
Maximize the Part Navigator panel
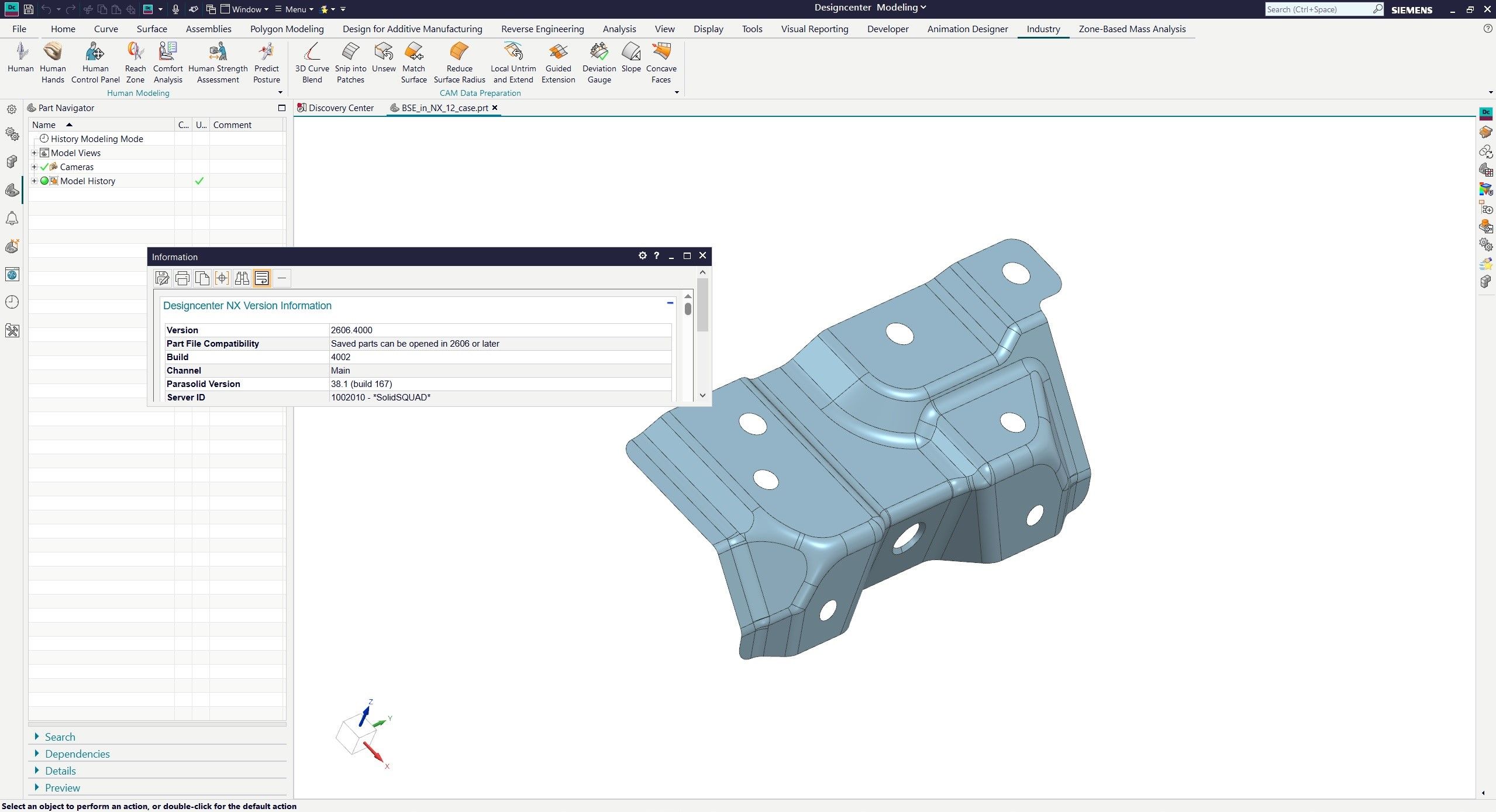click(x=282, y=108)
